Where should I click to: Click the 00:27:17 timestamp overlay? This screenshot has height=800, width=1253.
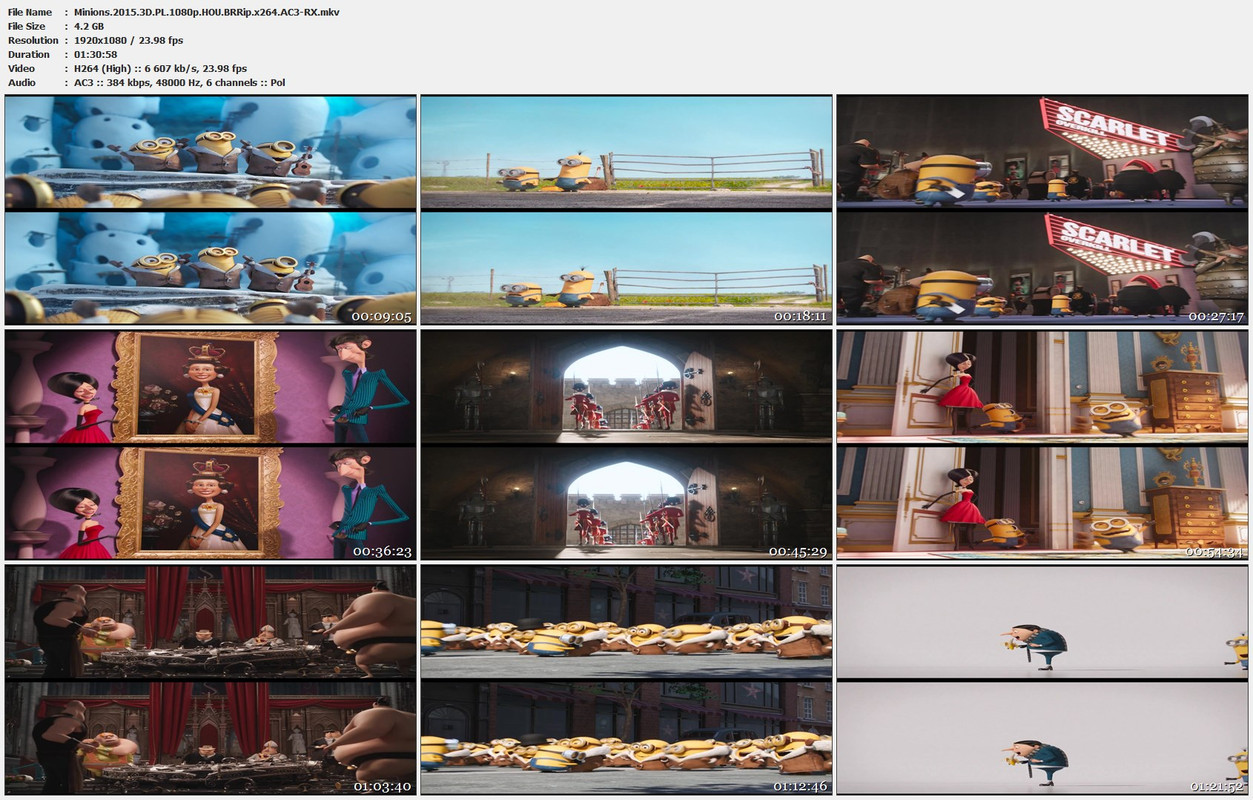click(x=1214, y=316)
